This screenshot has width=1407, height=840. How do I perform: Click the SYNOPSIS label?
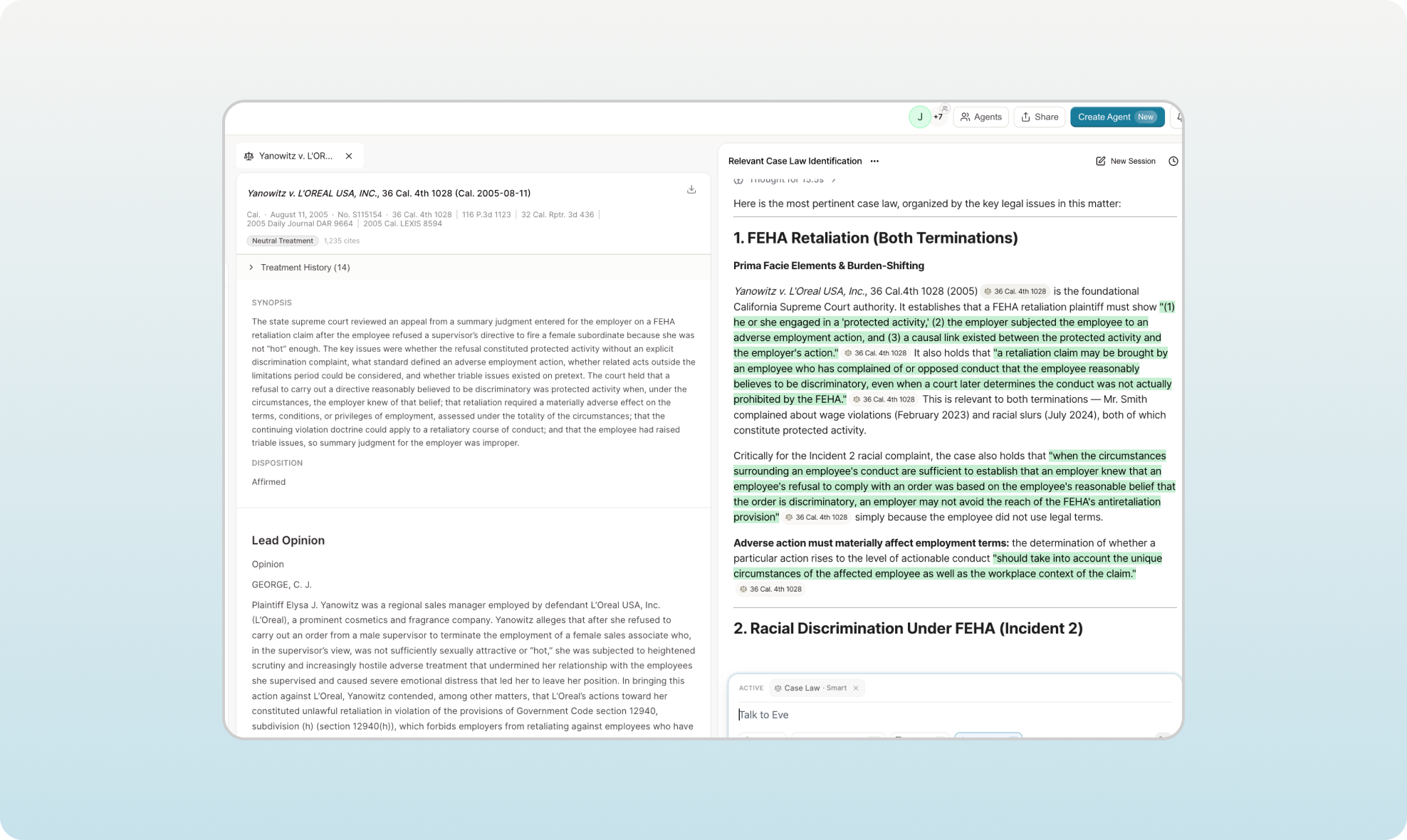click(271, 303)
